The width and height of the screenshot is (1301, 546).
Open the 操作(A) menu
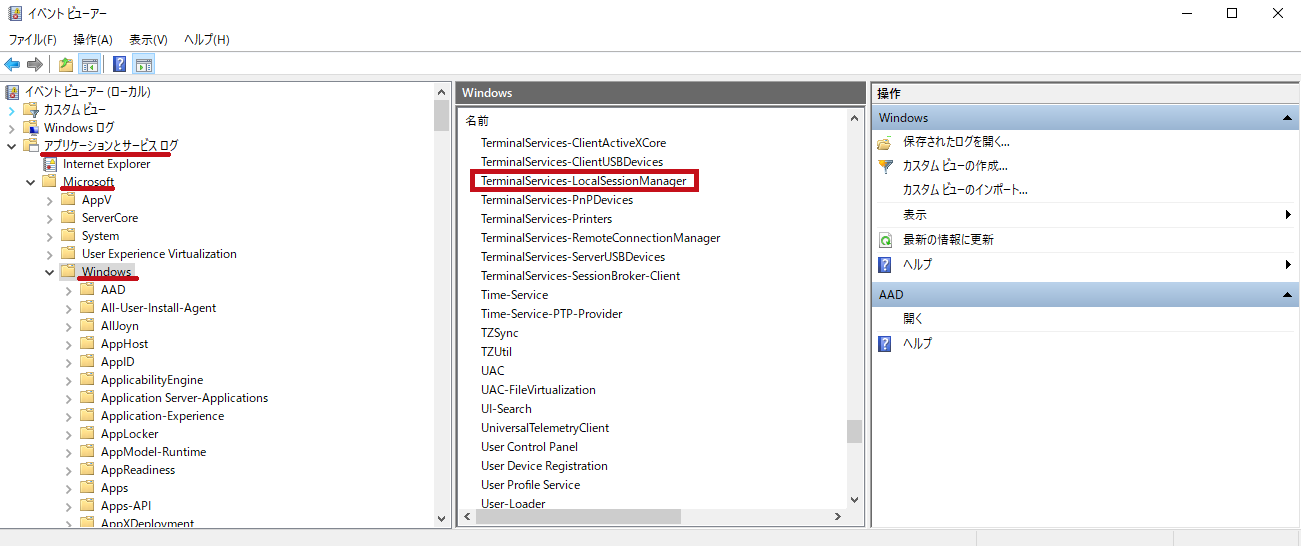point(92,40)
